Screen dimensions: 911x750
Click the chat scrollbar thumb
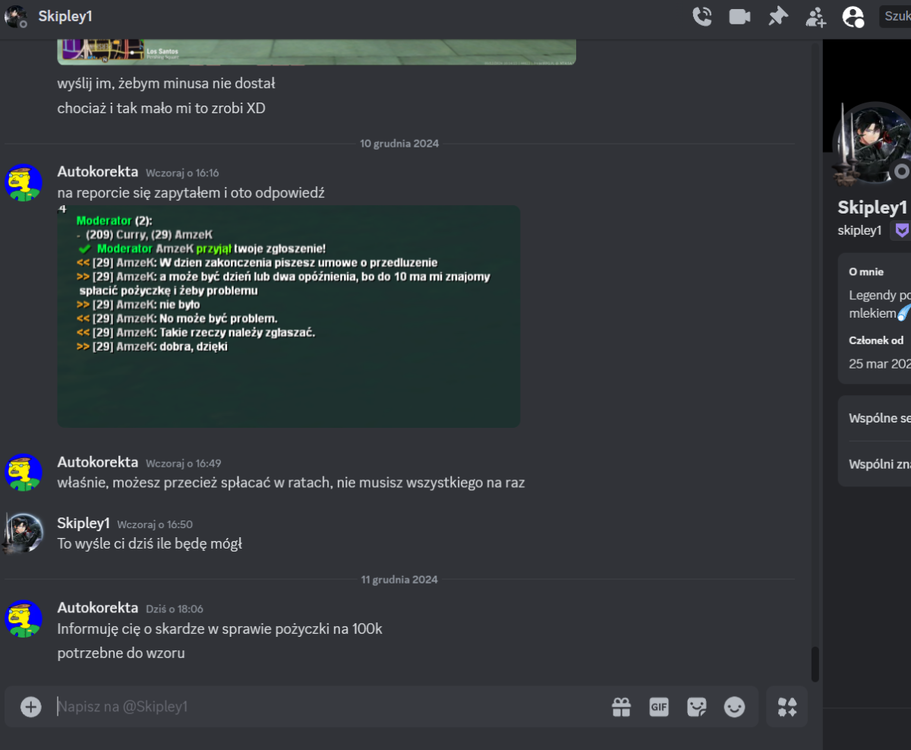815,664
